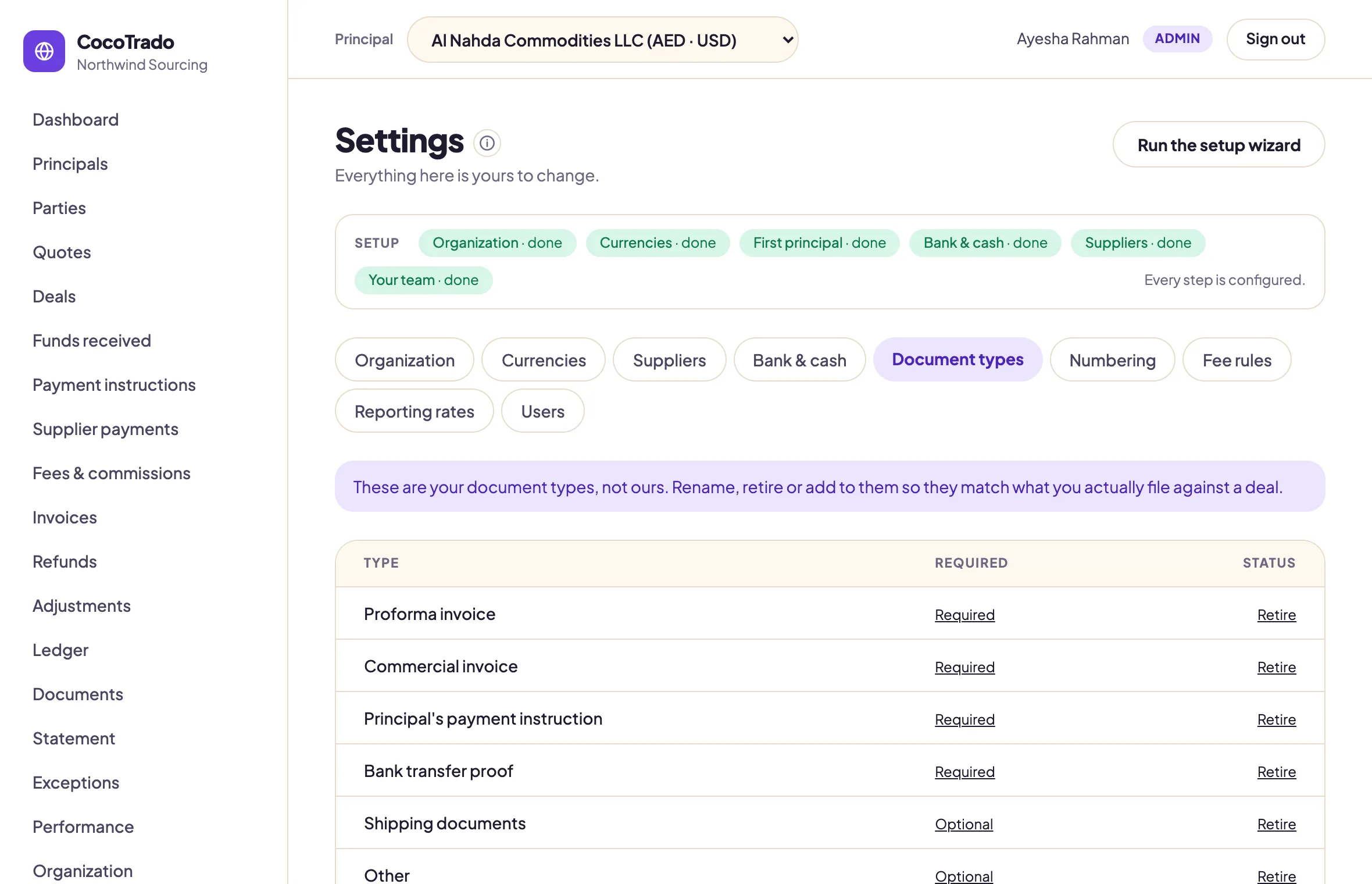Image resolution: width=1372 pixels, height=884 pixels.
Task: Toggle Required for Proforma invoice
Action: [x=964, y=615]
